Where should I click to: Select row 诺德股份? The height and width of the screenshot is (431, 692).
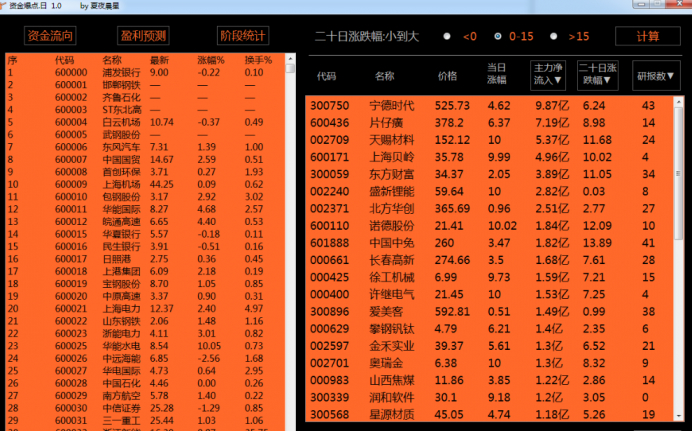click(x=490, y=226)
